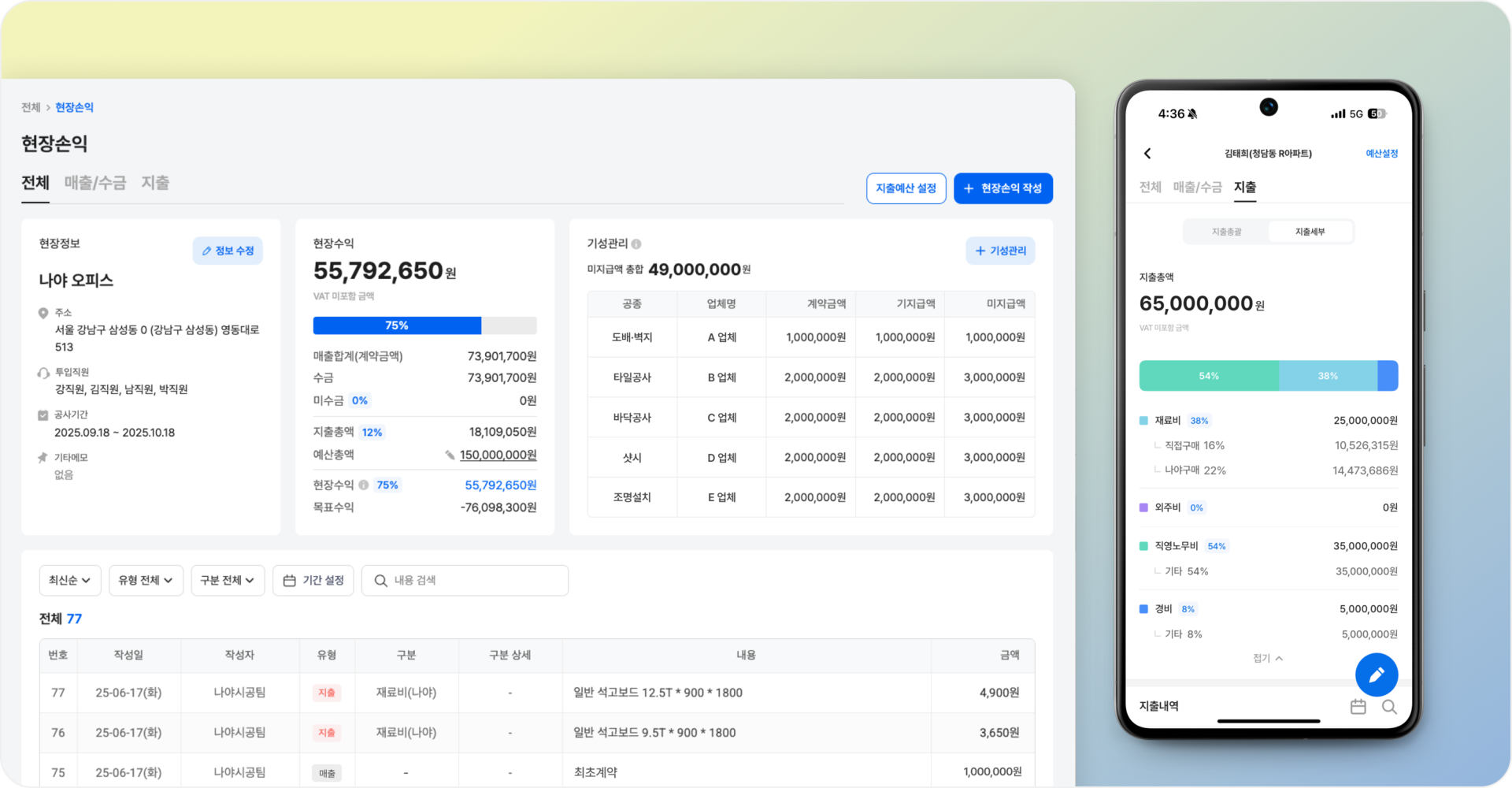Tap the blue pencil floating button on phone
This screenshot has height=788, width=1512.
click(x=1377, y=675)
